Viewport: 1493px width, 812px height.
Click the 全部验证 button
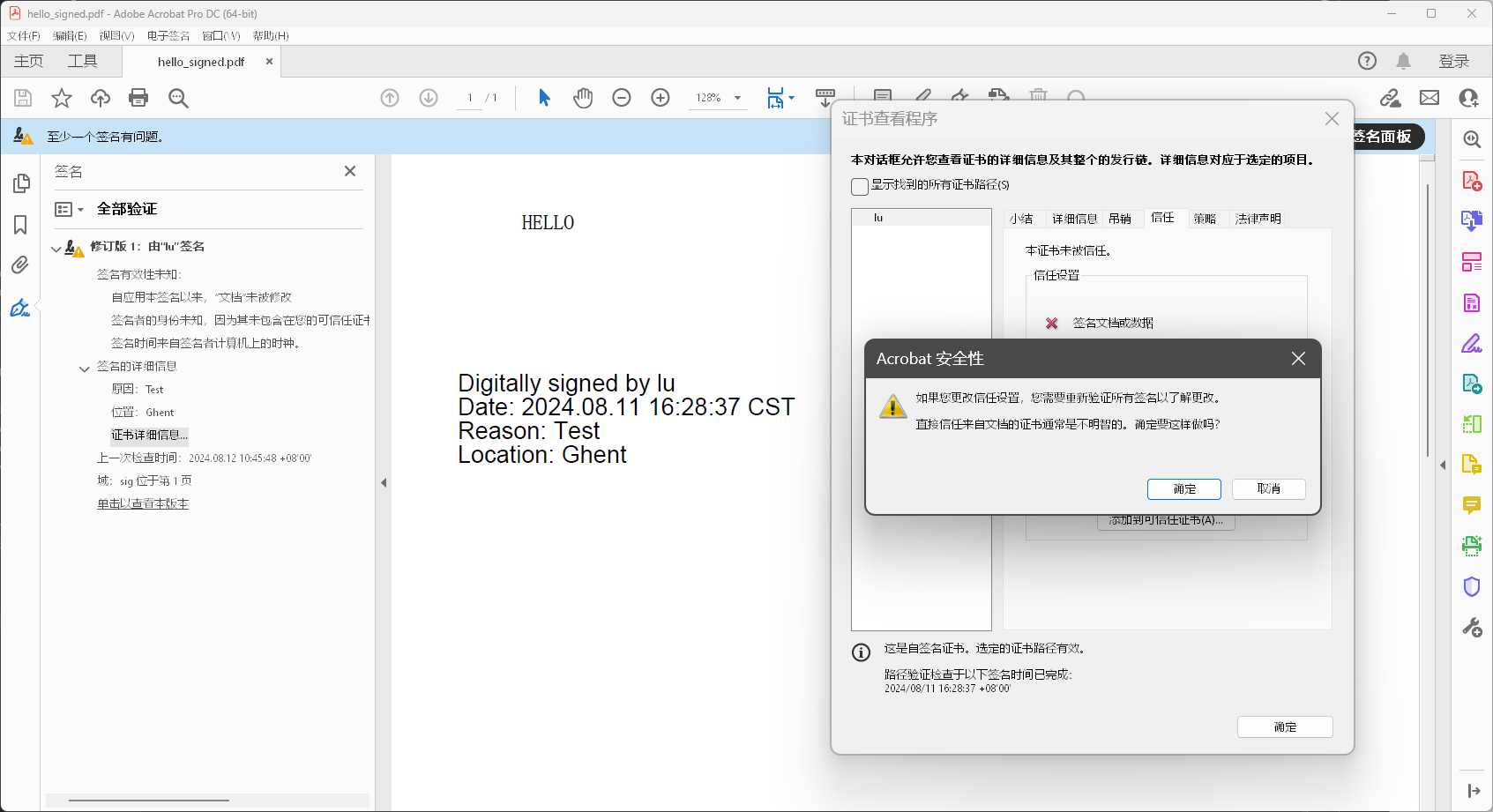click(x=127, y=209)
